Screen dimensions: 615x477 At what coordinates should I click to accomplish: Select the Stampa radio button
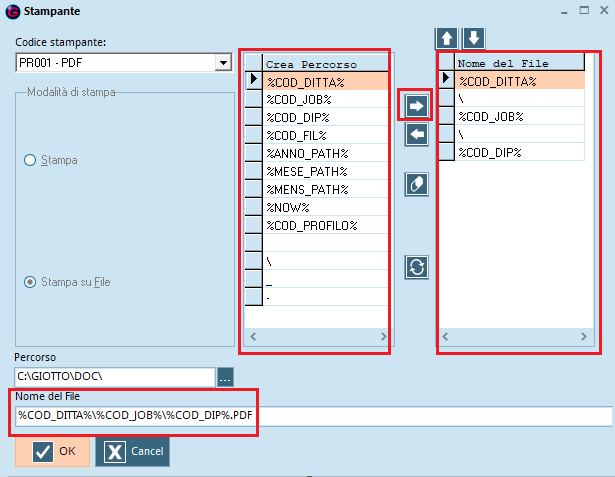coord(30,160)
